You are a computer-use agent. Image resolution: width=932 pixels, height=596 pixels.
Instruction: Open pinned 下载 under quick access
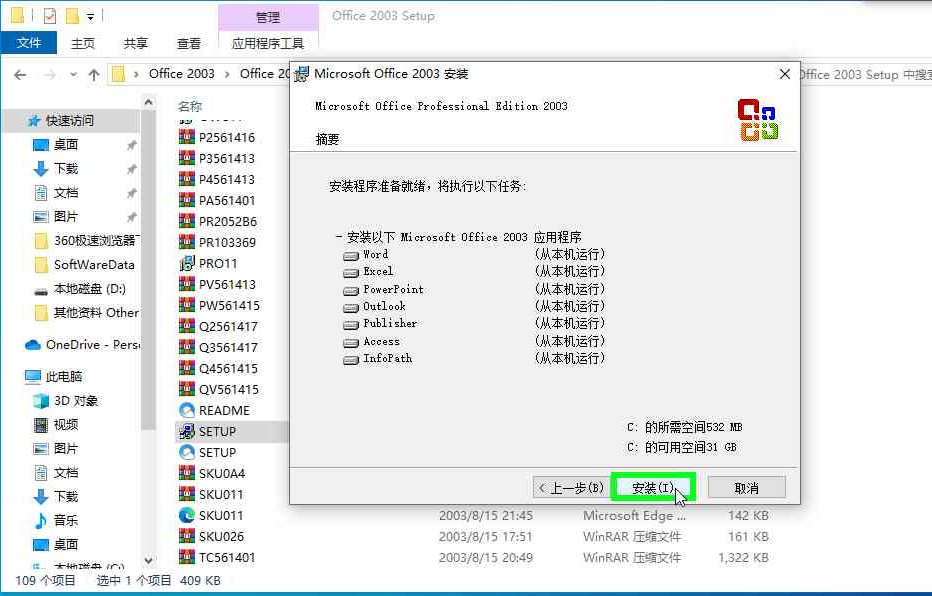[66, 169]
